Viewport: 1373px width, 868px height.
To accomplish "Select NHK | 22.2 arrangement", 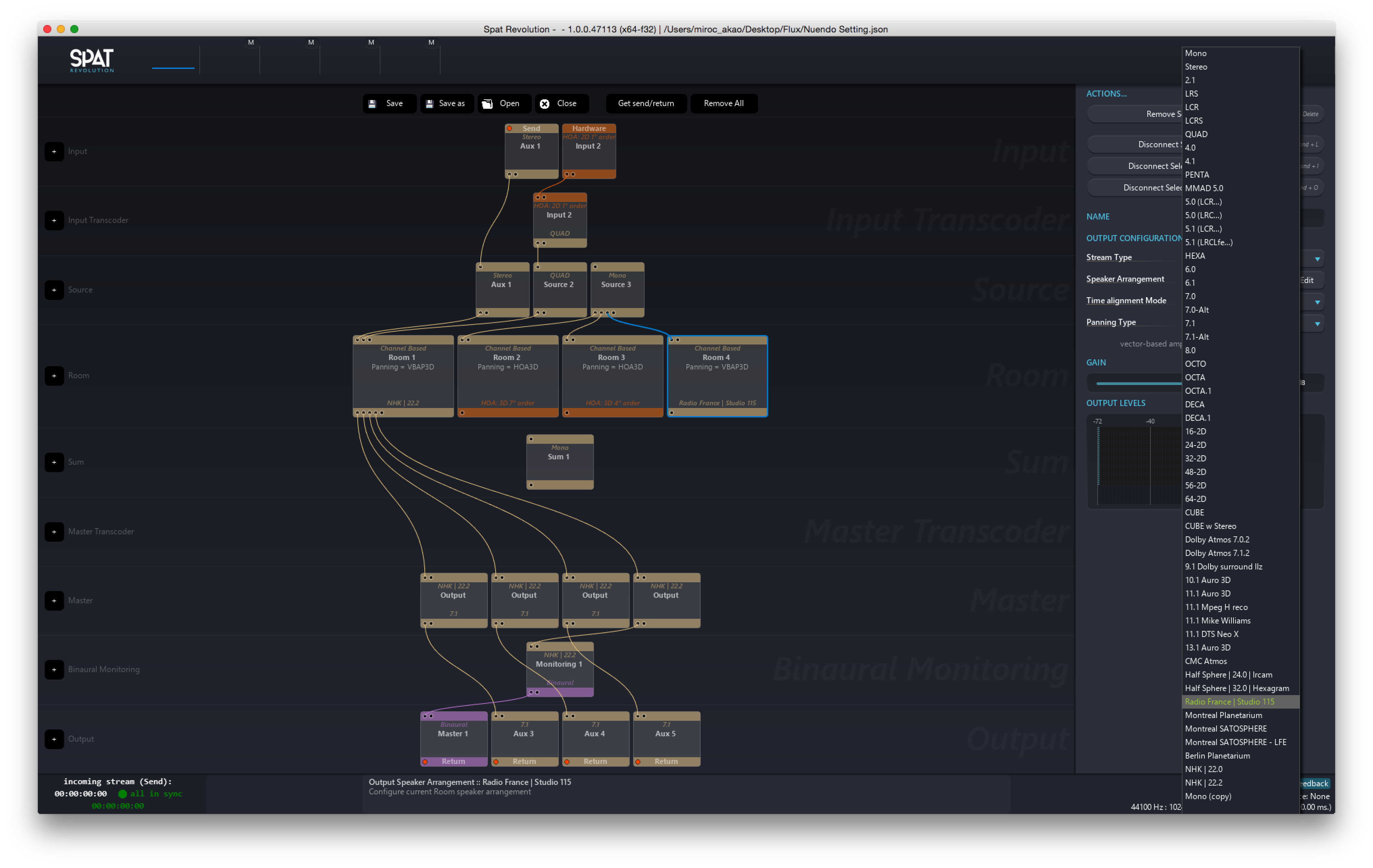I will click(1240, 783).
